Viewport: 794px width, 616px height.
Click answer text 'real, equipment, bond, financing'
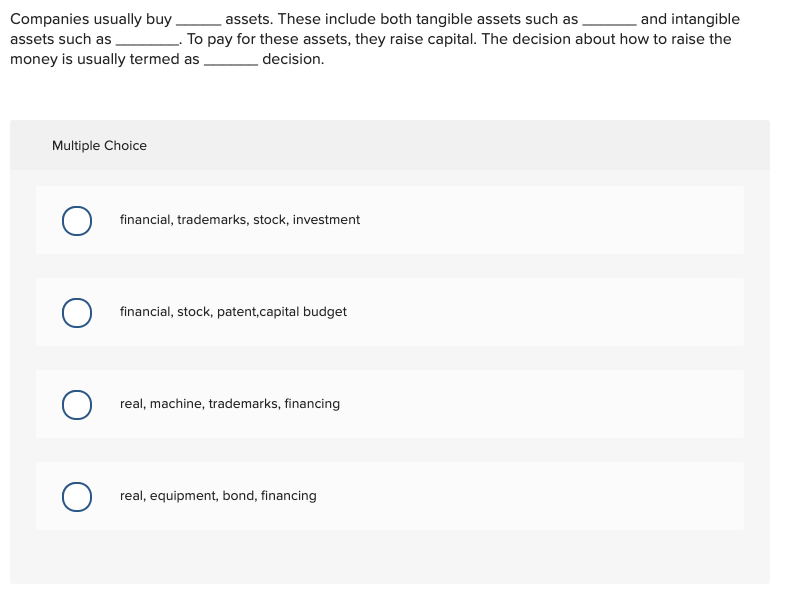click(x=218, y=496)
